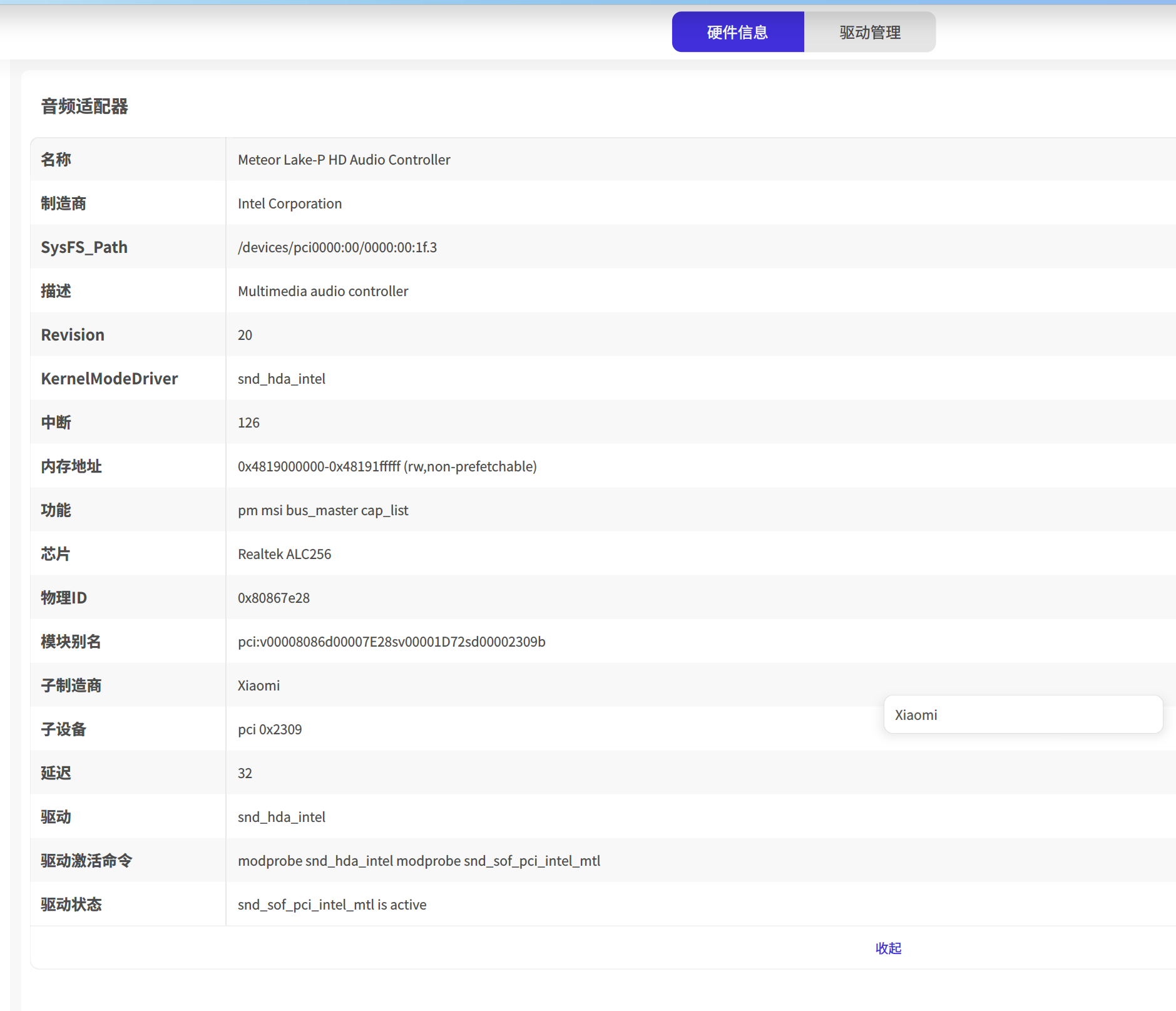Collapse the table with 收起 link
Screen dimensions: 1176x1011
pyautogui.click(x=888, y=948)
